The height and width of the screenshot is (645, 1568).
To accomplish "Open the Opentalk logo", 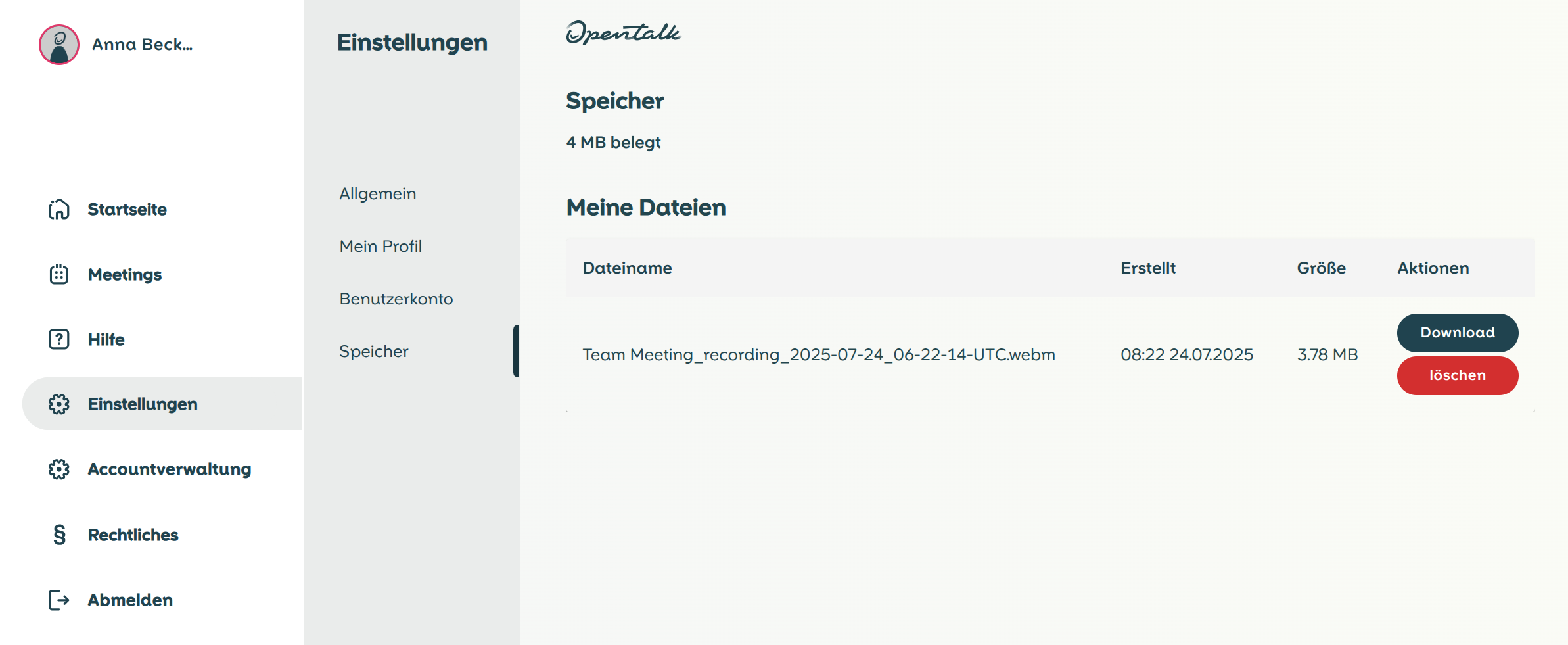I will click(x=623, y=33).
